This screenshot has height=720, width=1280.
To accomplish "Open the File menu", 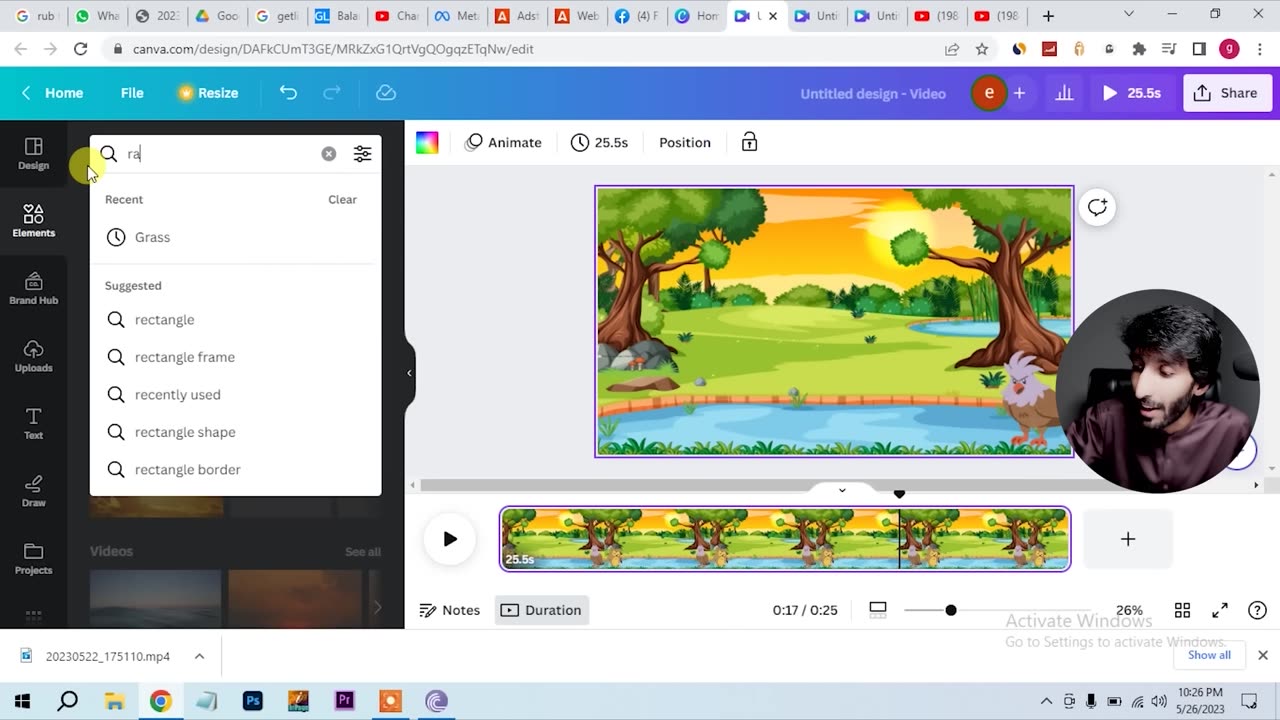I will point(132,93).
